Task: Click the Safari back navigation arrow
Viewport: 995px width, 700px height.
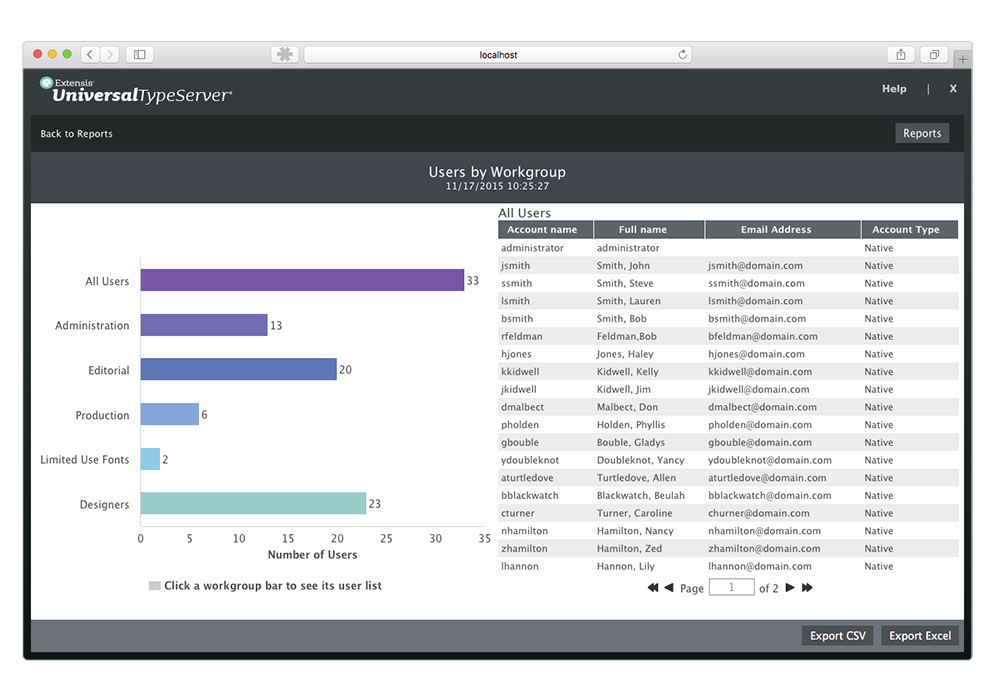Action: click(x=90, y=55)
